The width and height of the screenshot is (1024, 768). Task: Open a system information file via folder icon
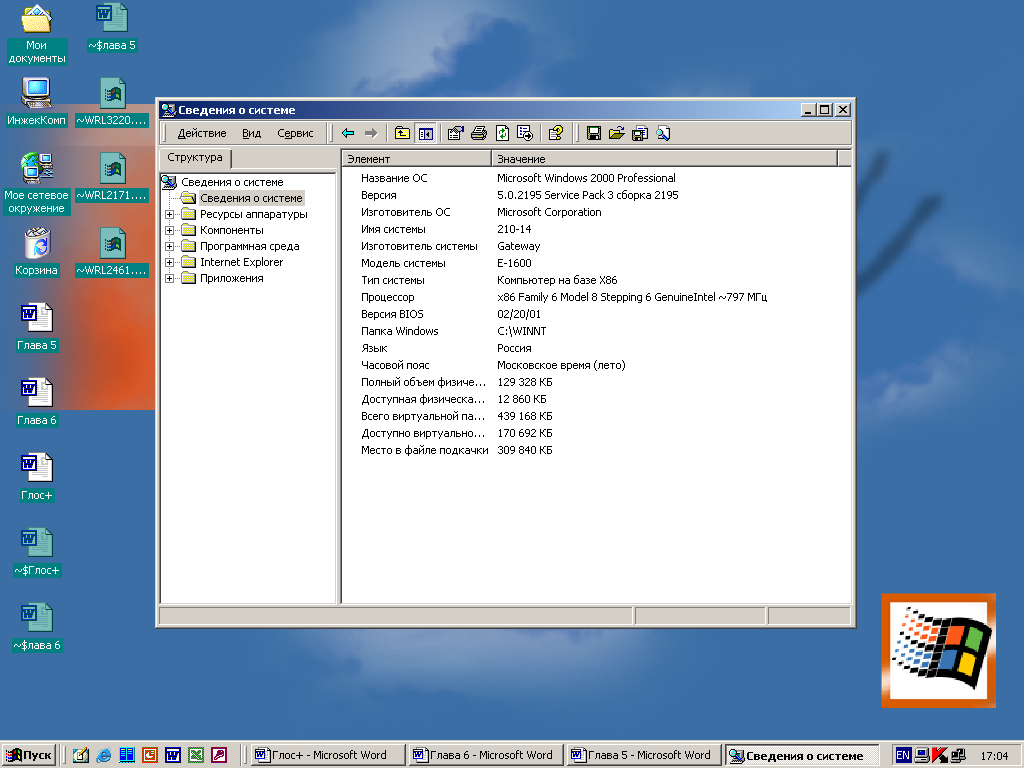(x=616, y=133)
